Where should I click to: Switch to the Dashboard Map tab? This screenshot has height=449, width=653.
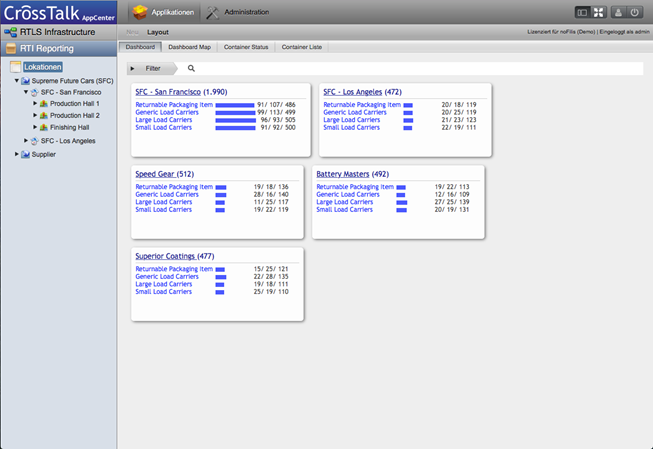point(187,47)
